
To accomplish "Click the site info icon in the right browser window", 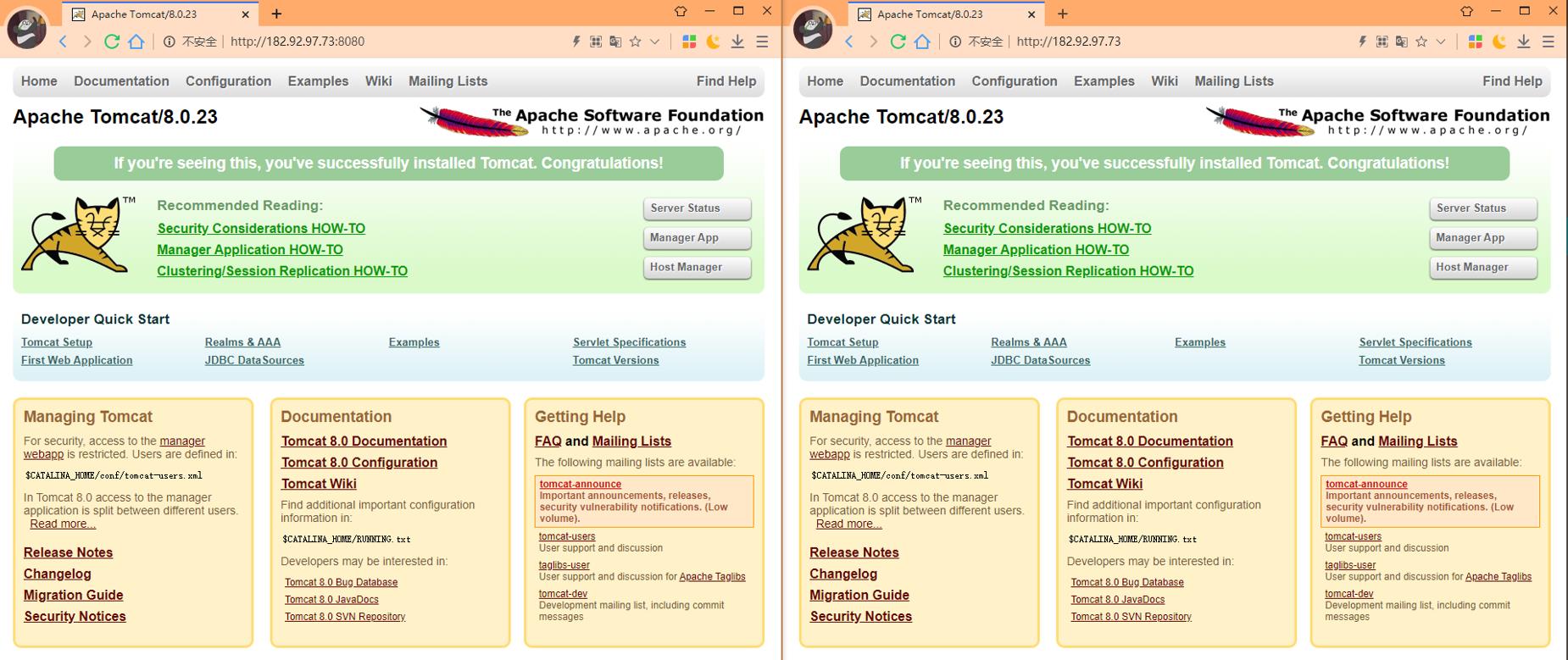I will pyautogui.click(x=955, y=42).
